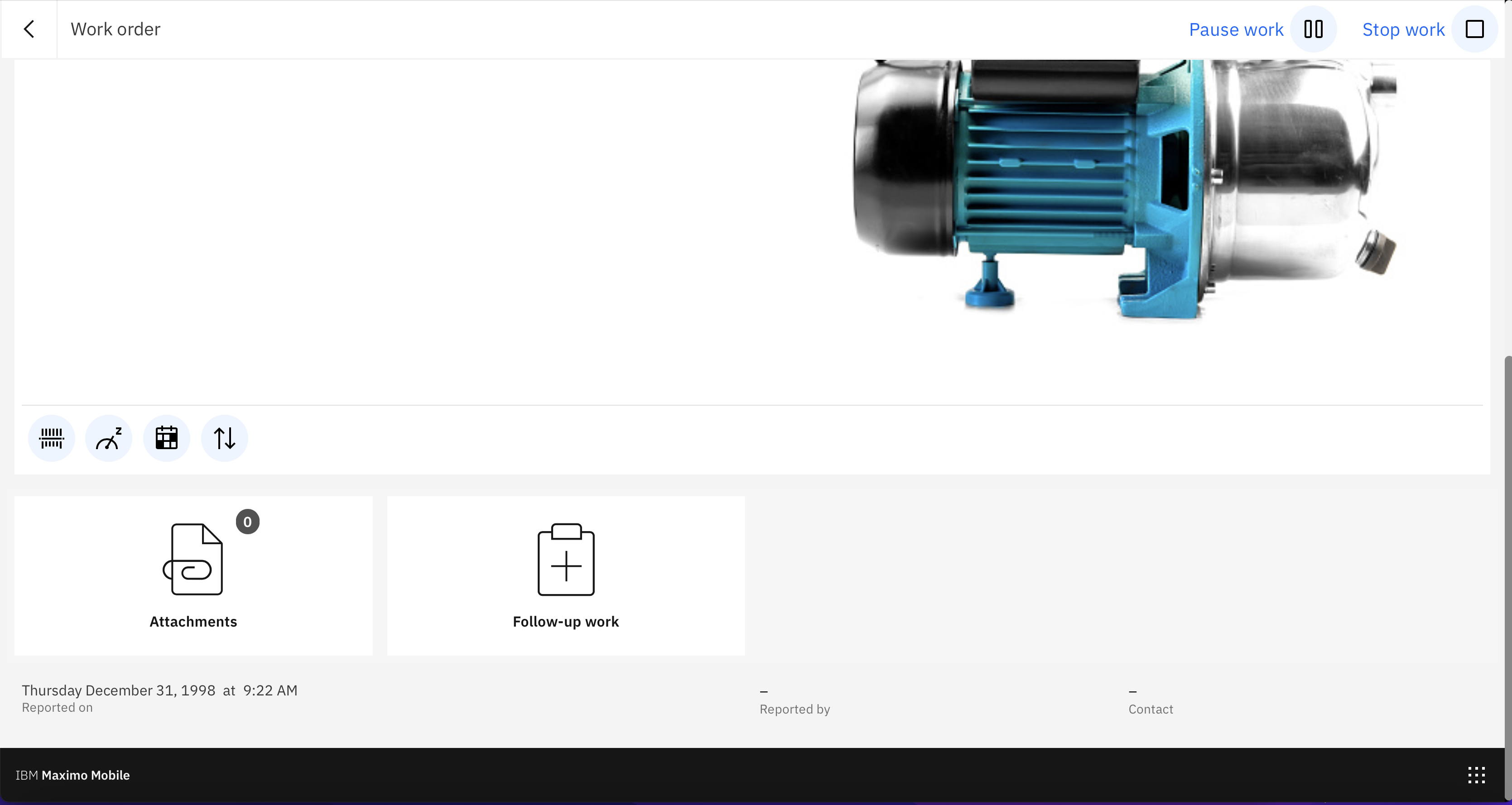The height and width of the screenshot is (805, 1512).
Task: Click the calendar icon button
Action: click(x=166, y=438)
